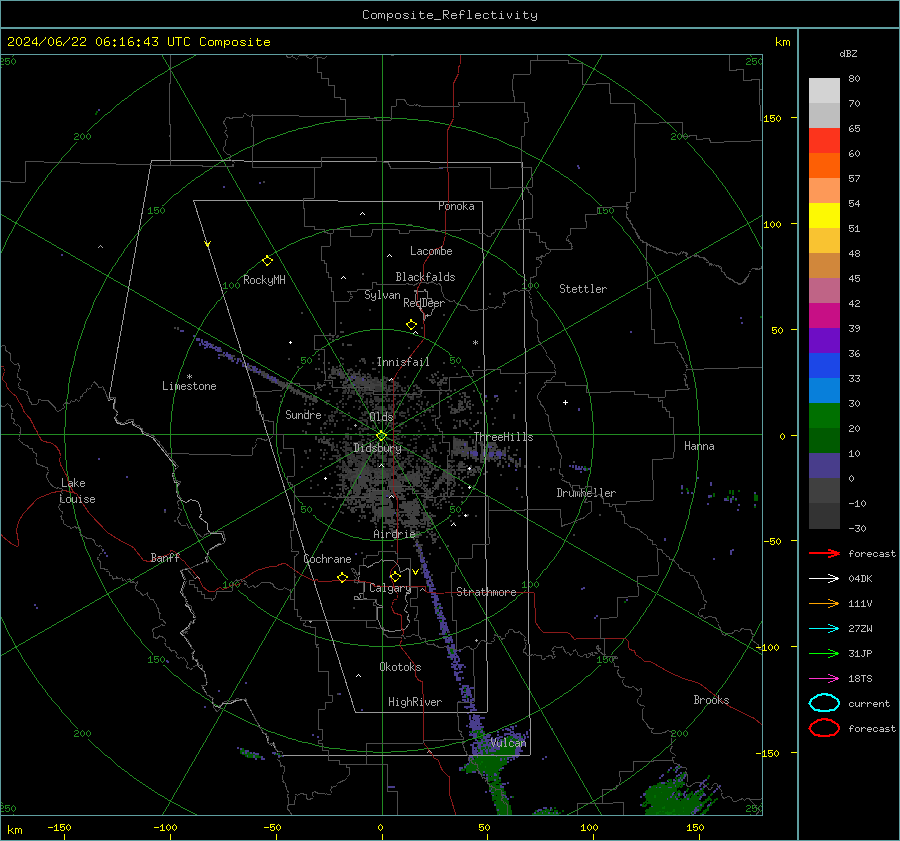Click the green 31JP arrow symbol
900x841 pixels.
824,653
